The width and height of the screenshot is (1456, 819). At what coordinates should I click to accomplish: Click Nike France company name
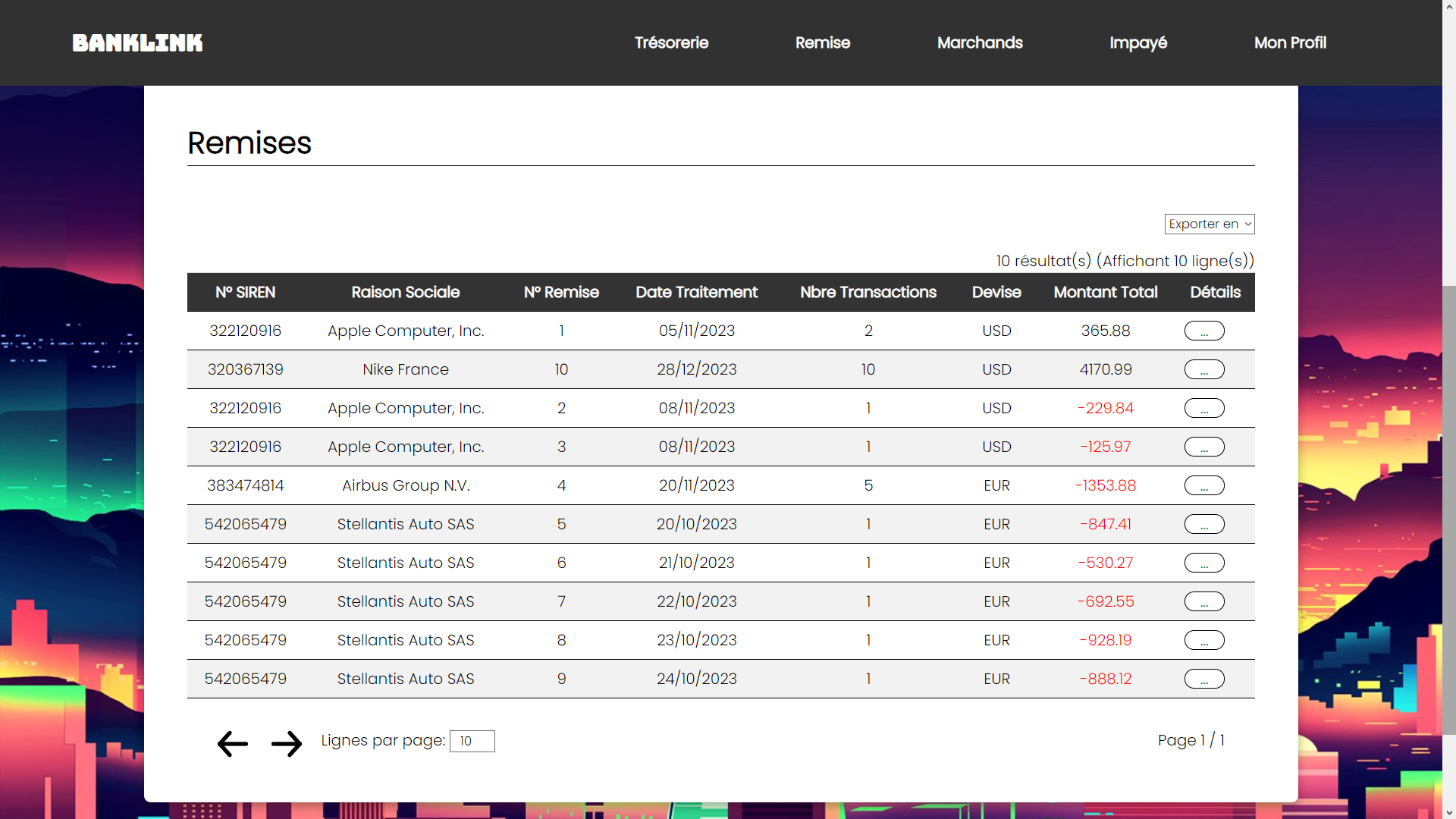(x=406, y=369)
